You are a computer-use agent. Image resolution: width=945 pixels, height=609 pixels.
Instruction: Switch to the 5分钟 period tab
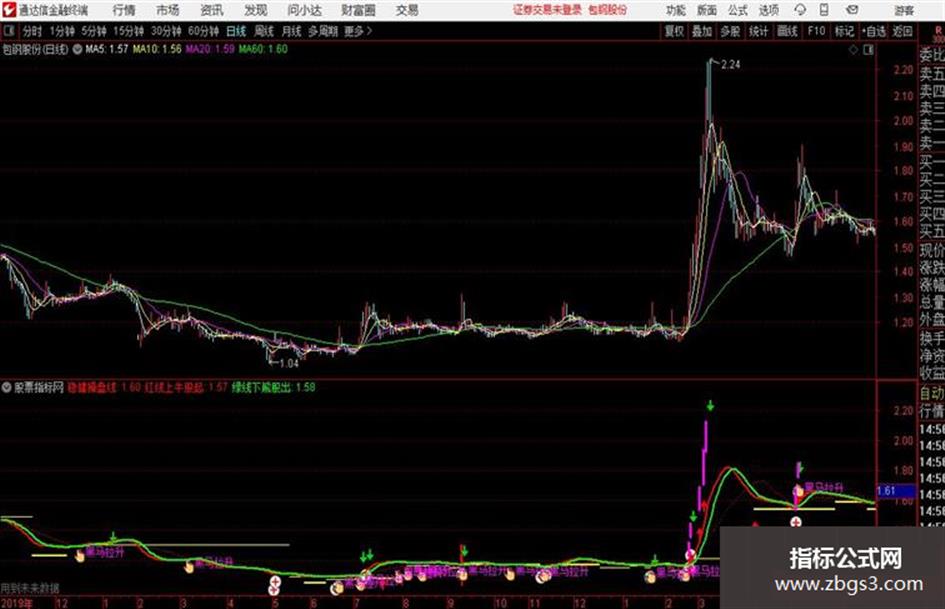[94, 31]
